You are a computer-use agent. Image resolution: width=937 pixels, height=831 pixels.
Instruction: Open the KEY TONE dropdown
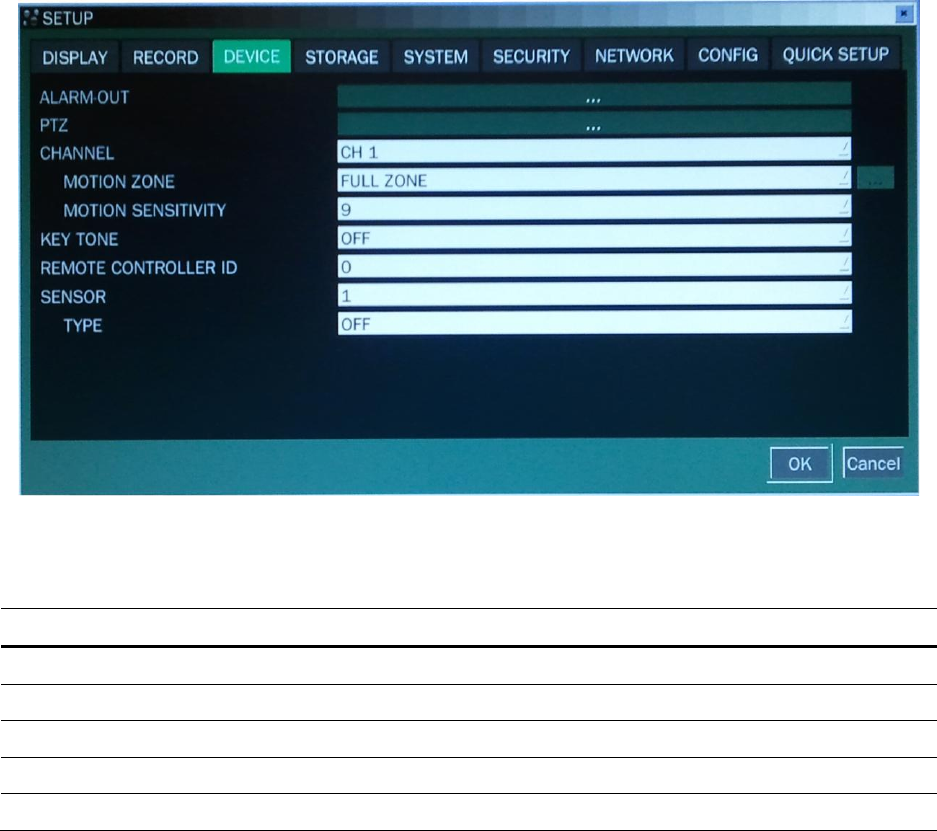pyautogui.click(x=594, y=237)
